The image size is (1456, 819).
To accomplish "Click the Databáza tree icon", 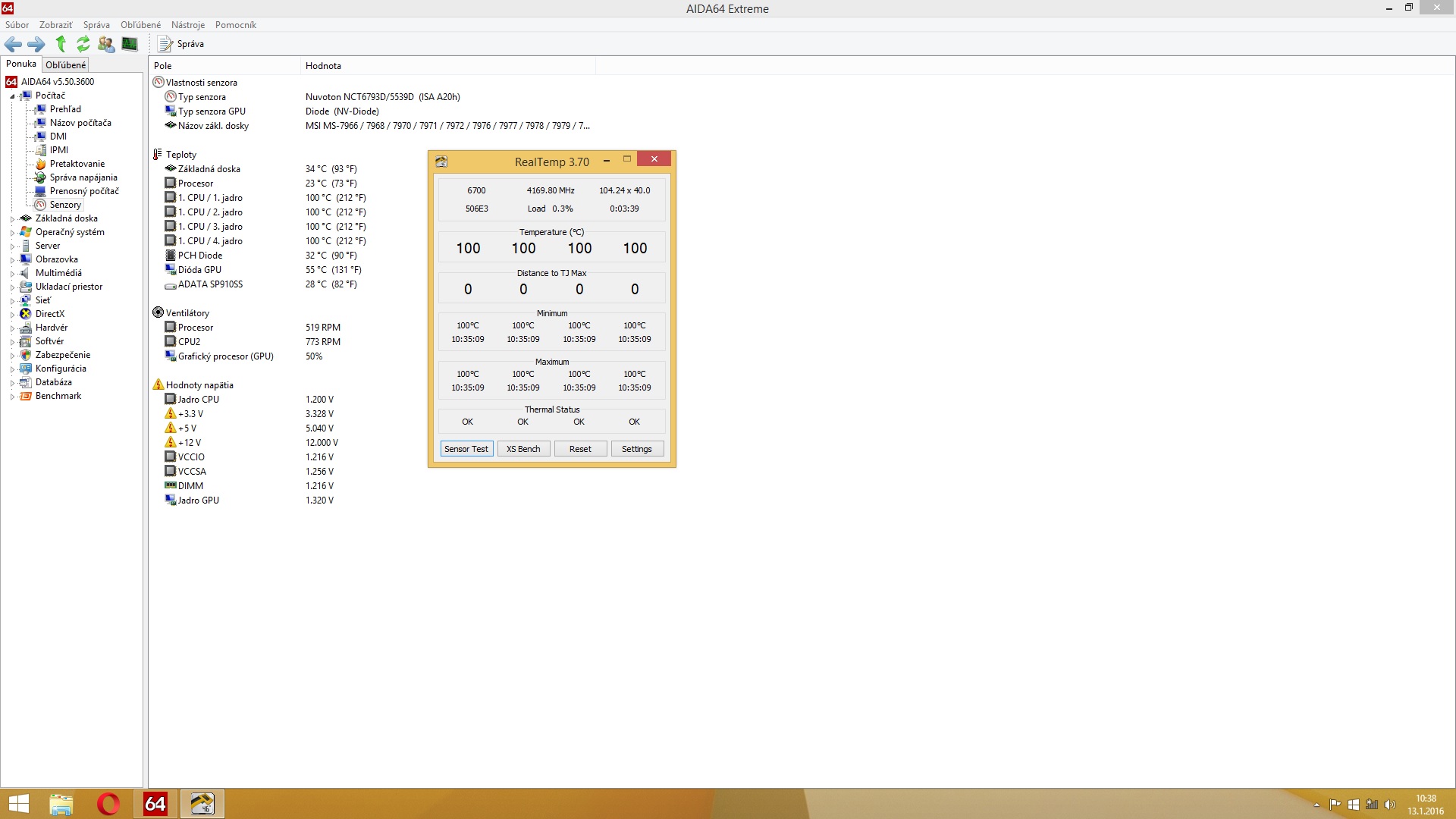I will pos(26,382).
